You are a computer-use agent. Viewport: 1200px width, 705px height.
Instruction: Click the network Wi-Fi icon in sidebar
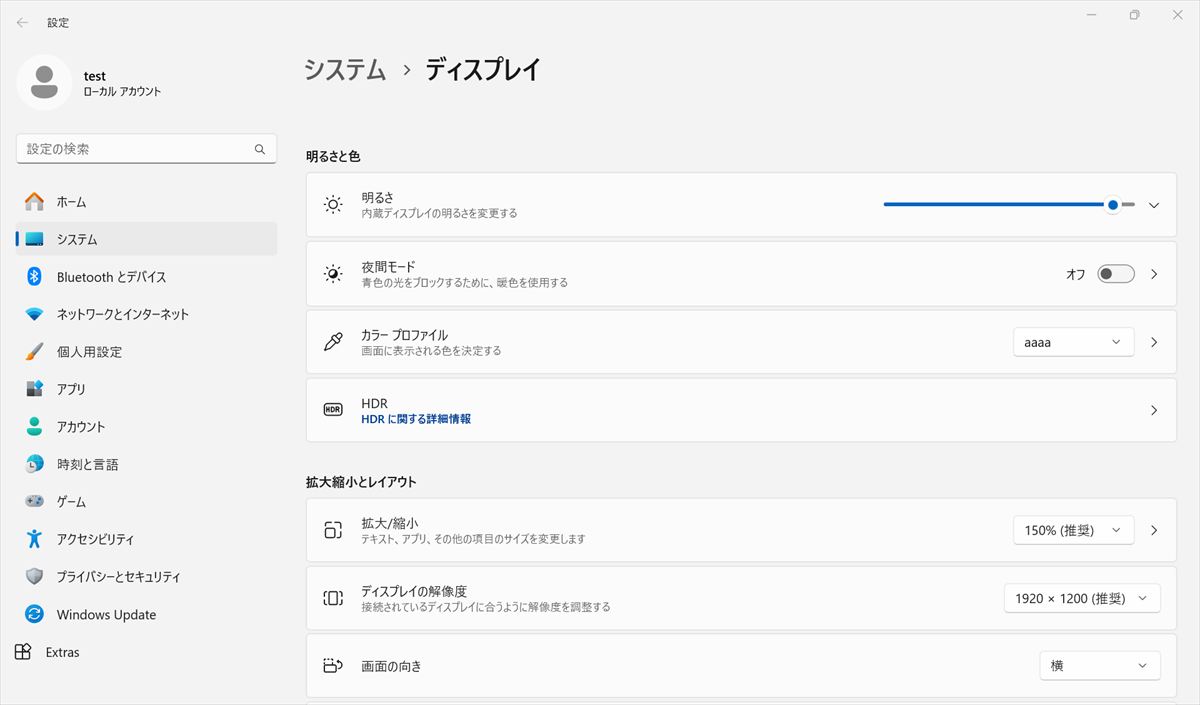pyautogui.click(x=35, y=314)
